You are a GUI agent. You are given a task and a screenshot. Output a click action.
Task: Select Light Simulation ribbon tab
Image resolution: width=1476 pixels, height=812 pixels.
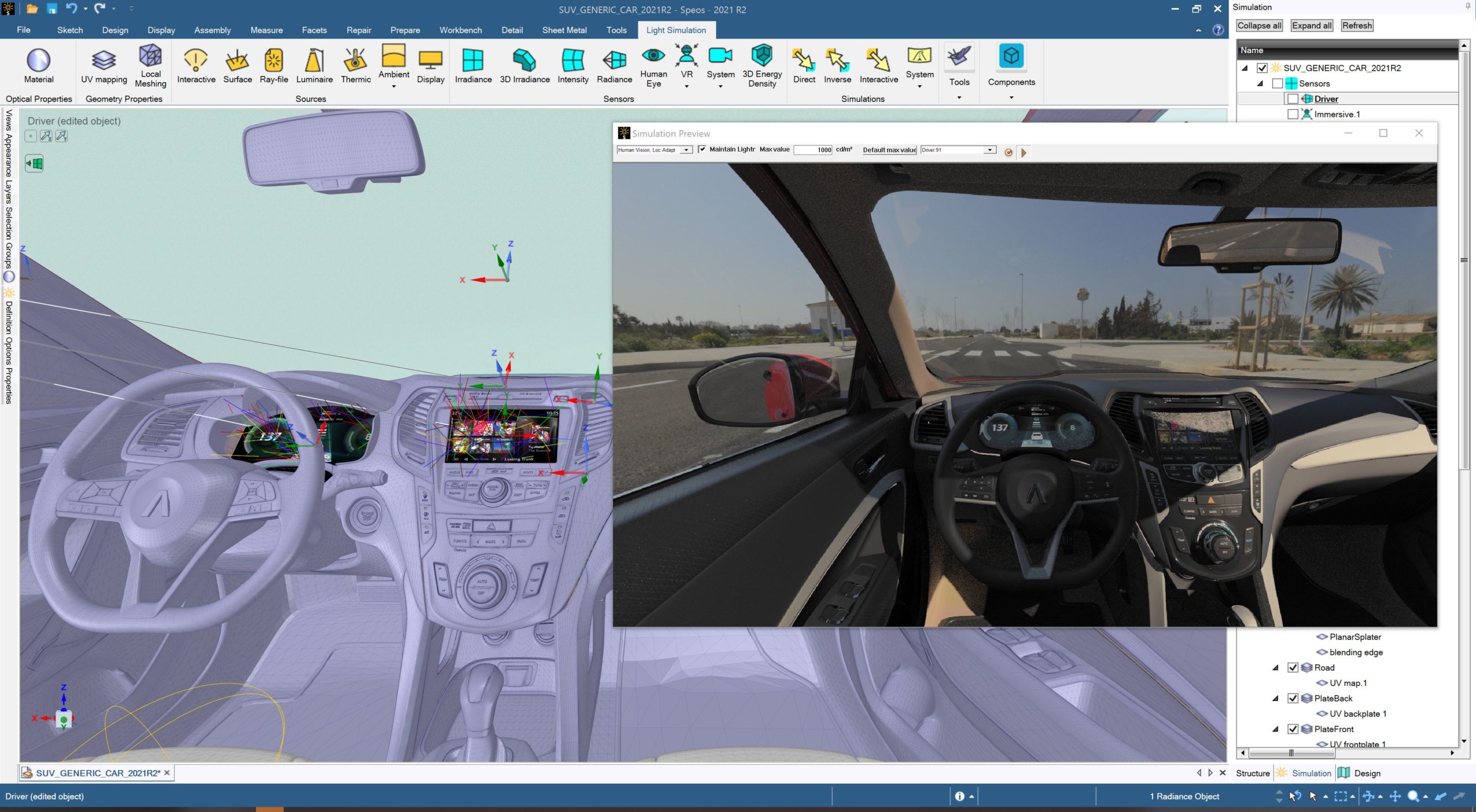point(675,30)
